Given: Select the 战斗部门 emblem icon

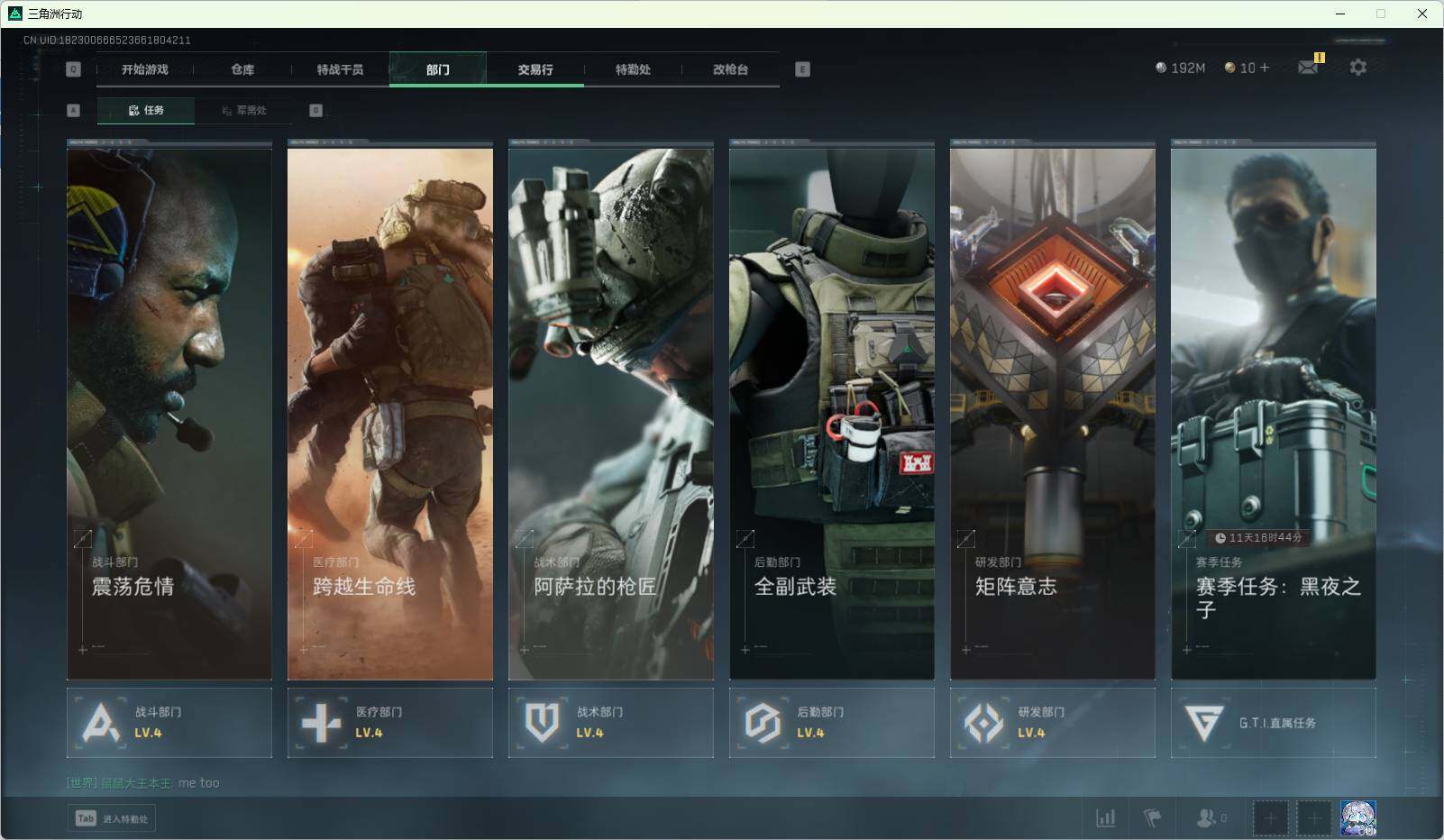Looking at the screenshot, I should [100, 723].
